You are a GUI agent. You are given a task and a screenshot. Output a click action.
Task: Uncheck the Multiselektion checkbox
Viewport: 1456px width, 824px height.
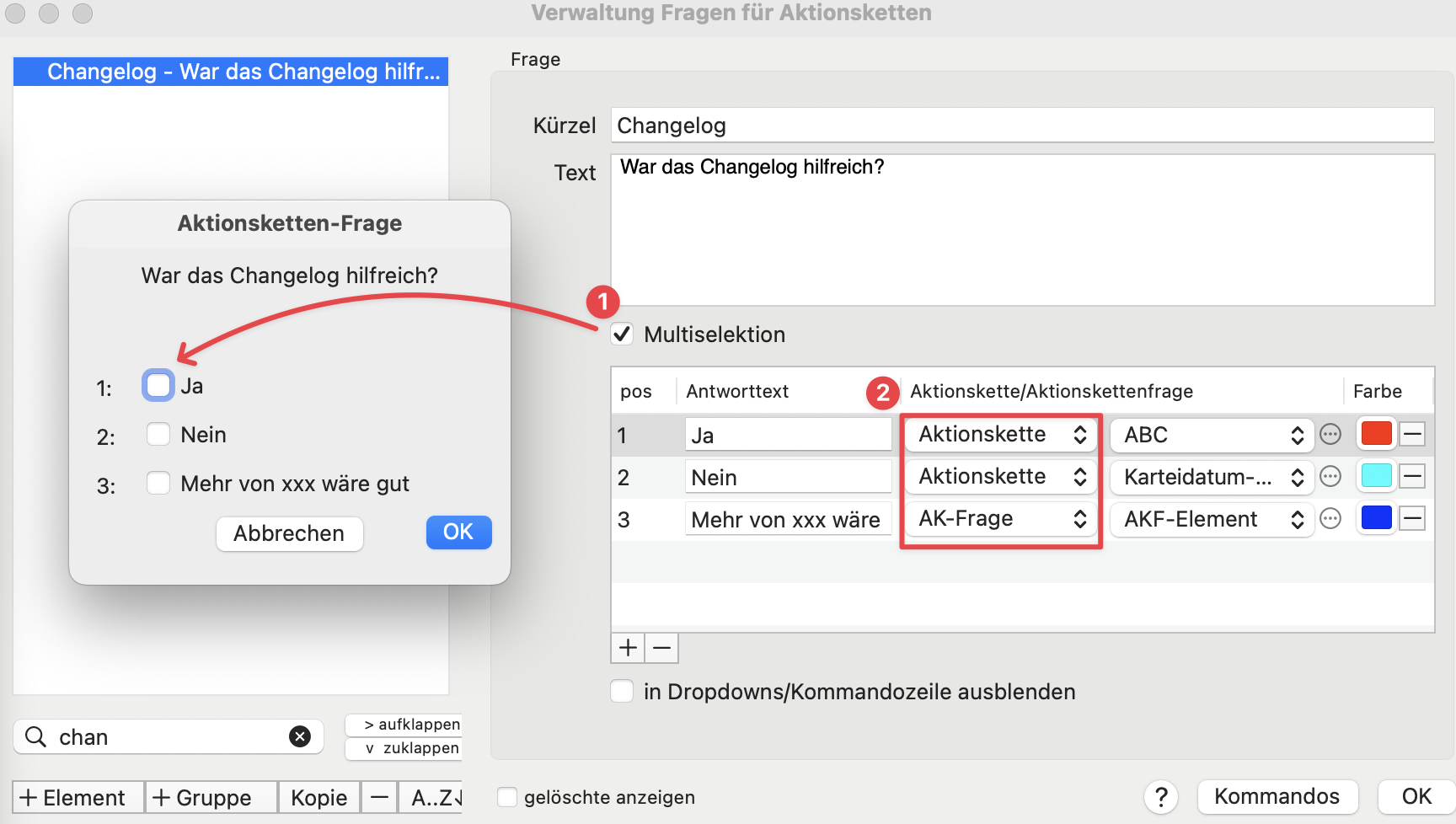coord(622,334)
